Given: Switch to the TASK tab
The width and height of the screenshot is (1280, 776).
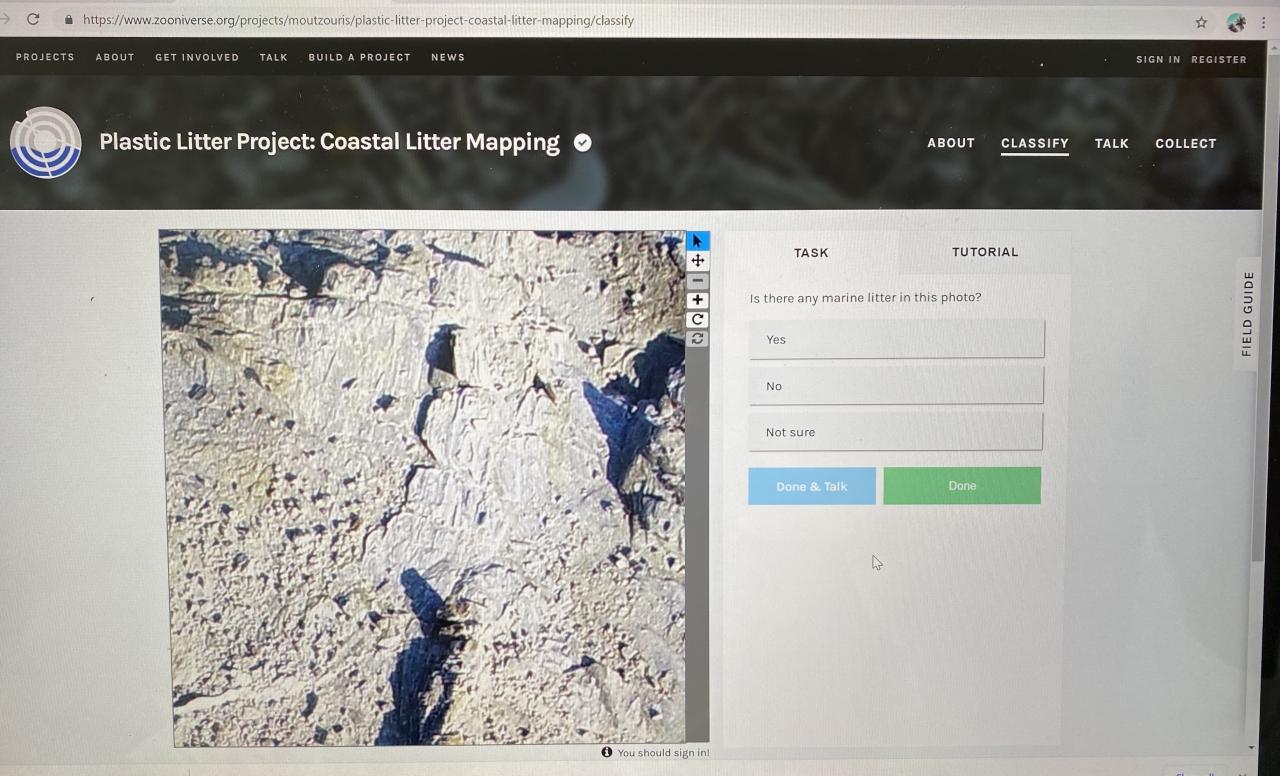Looking at the screenshot, I should (x=811, y=253).
